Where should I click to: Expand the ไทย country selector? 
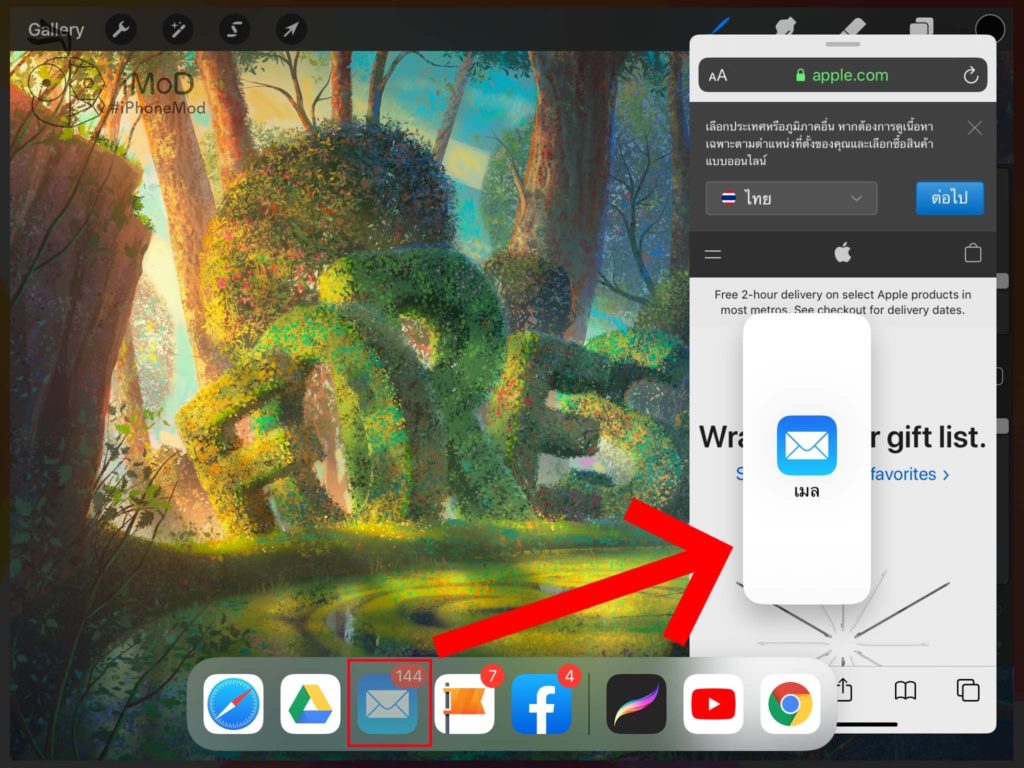tap(790, 198)
